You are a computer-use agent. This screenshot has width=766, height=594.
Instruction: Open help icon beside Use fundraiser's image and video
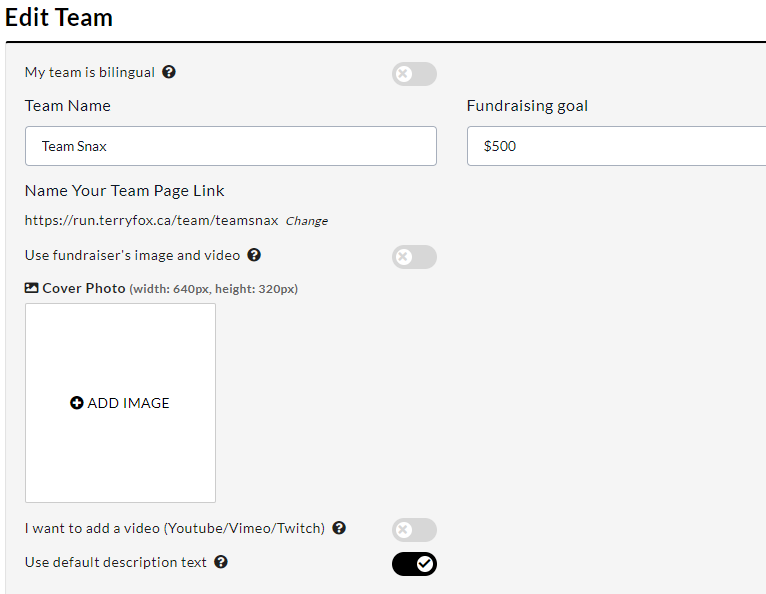pos(254,255)
